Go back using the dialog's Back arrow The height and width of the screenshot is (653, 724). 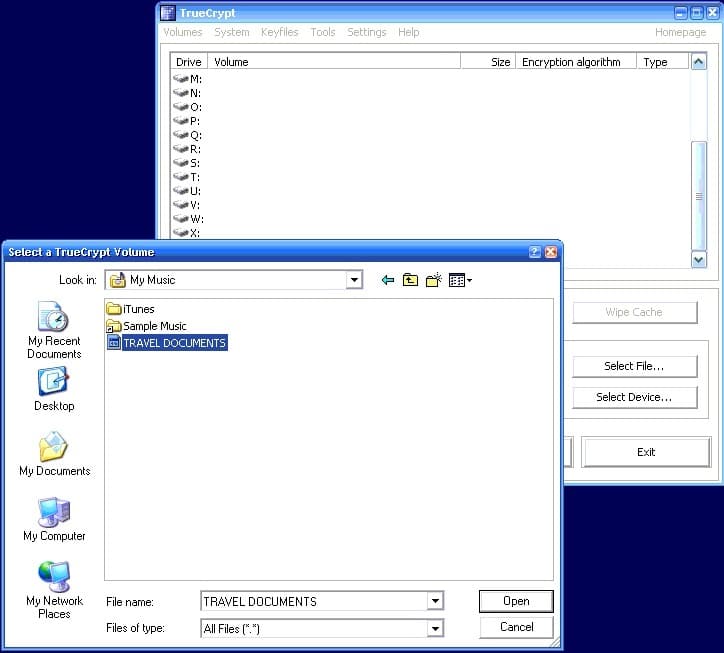pyautogui.click(x=388, y=280)
